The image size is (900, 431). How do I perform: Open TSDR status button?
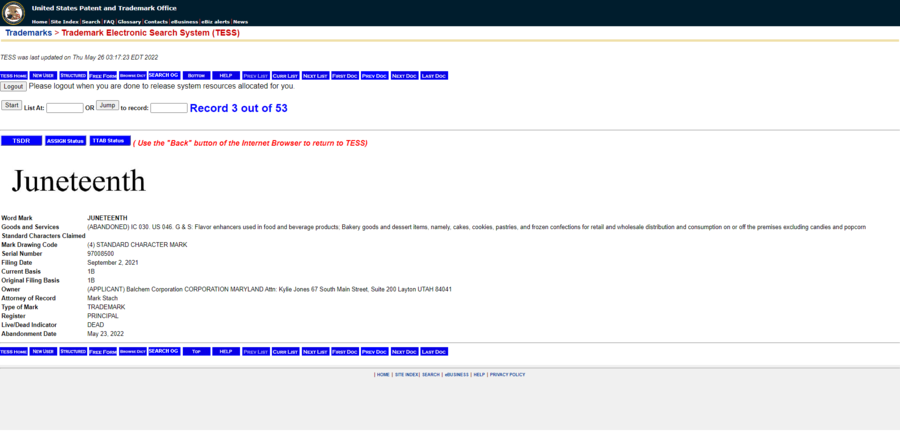click(x=22, y=141)
